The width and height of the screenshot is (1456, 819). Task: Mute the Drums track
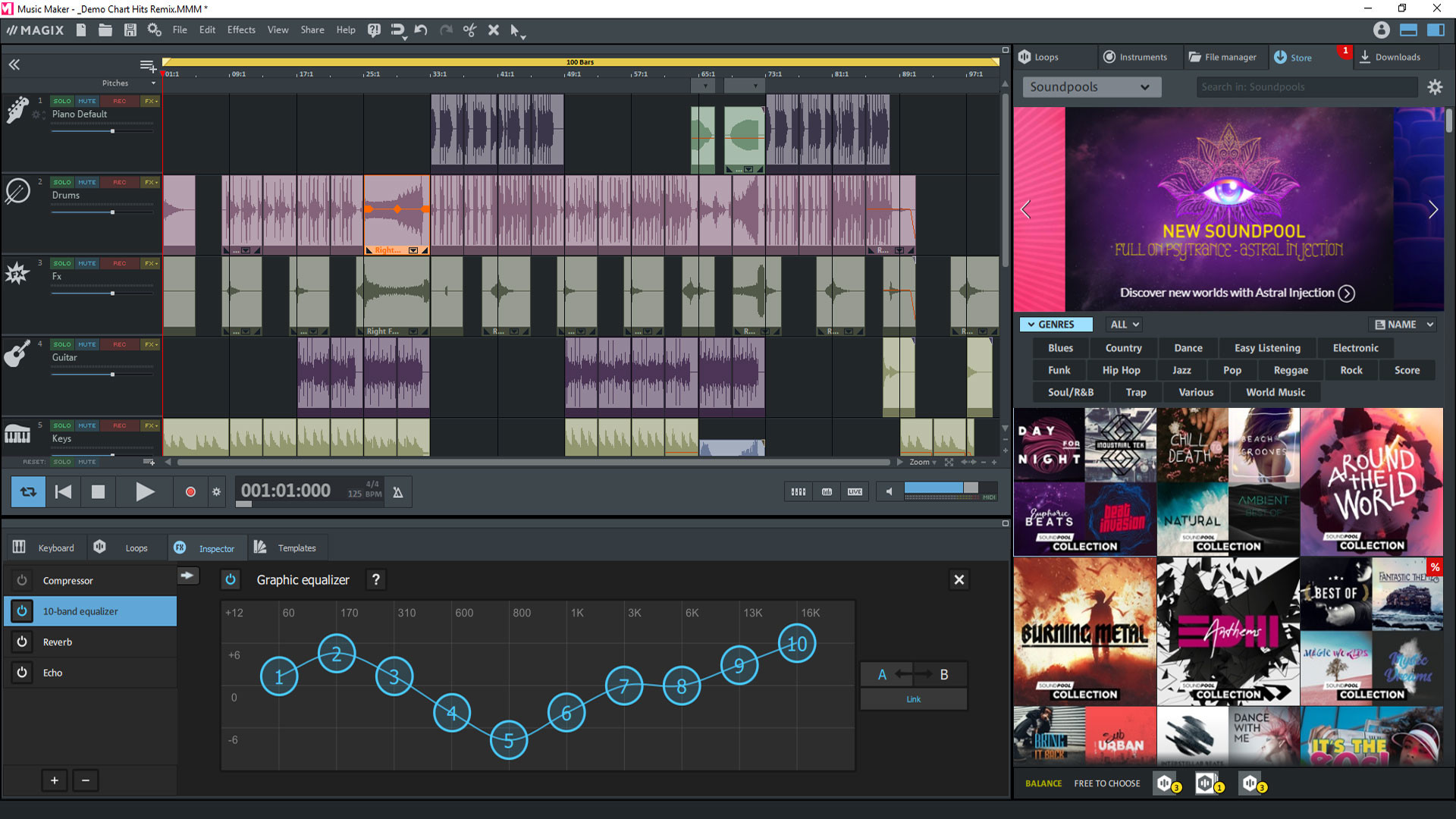click(x=86, y=182)
